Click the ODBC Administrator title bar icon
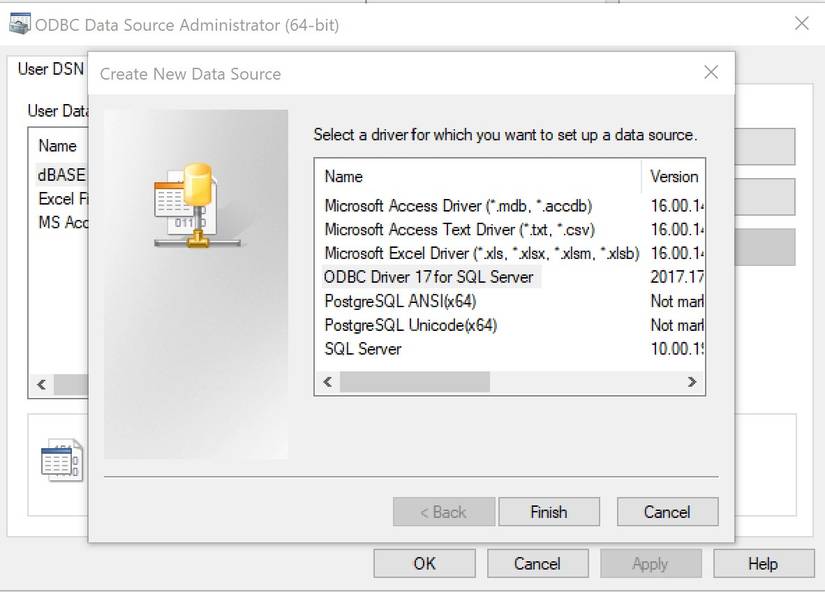Image resolution: width=825 pixels, height=592 pixels. (x=19, y=24)
